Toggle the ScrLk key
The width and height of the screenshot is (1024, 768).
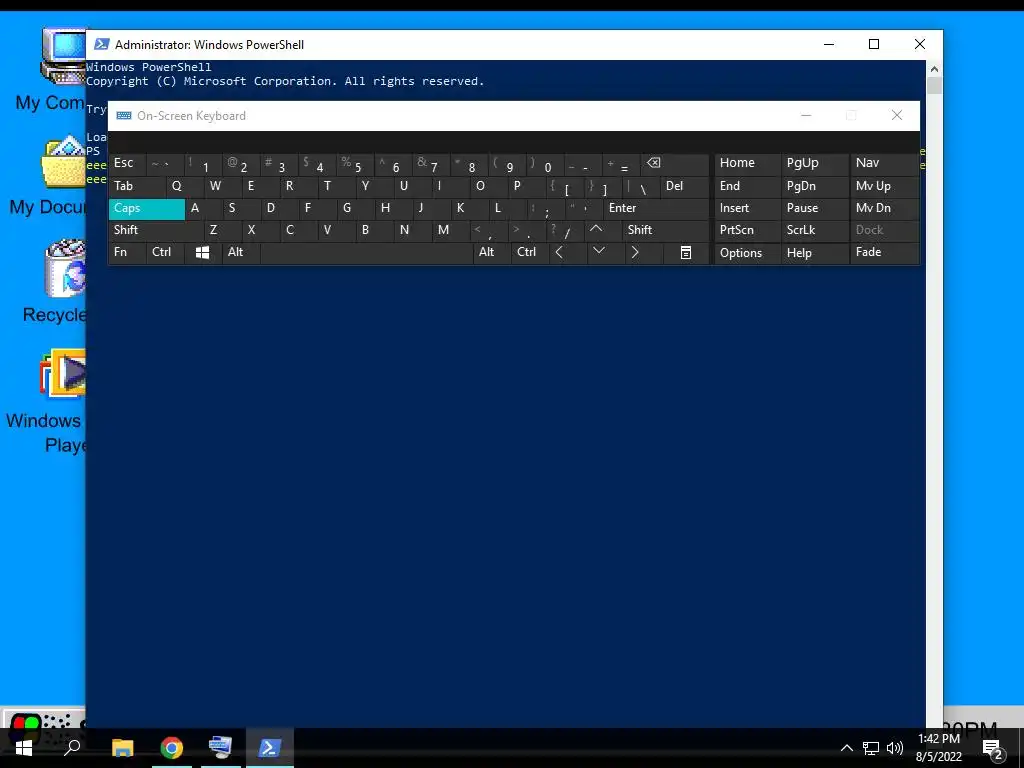(815, 230)
